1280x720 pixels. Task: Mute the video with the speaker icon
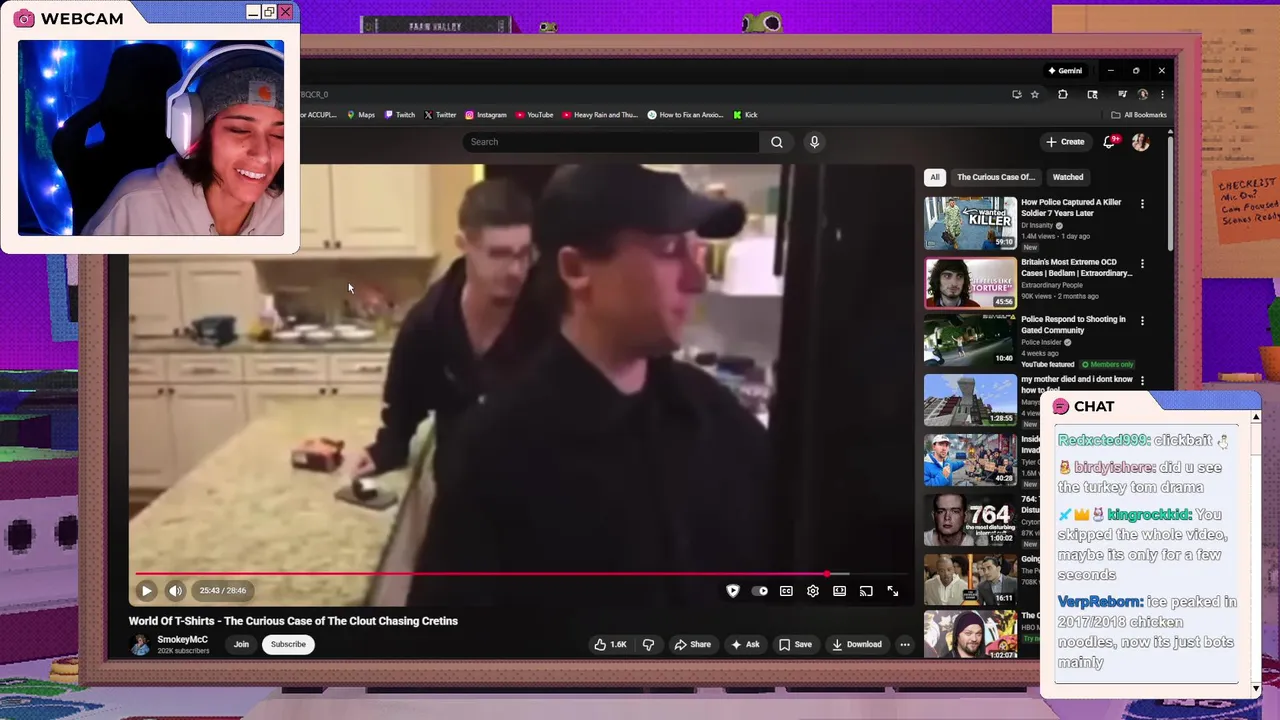(175, 591)
